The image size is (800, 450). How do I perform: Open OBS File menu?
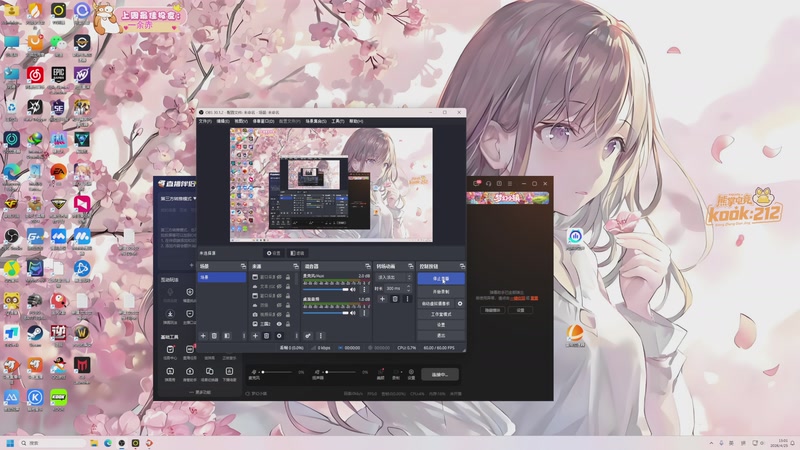click(x=205, y=121)
